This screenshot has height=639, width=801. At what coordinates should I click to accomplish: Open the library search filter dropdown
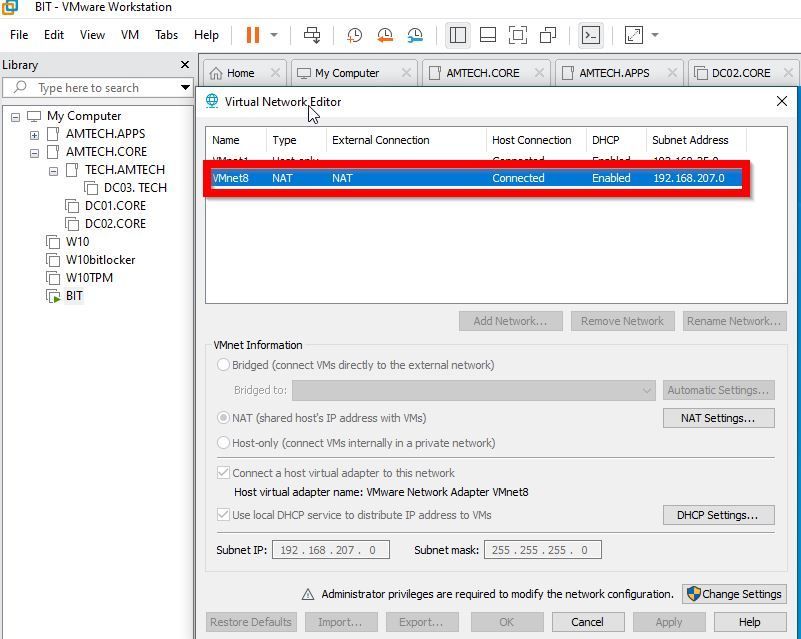point(185,87)
